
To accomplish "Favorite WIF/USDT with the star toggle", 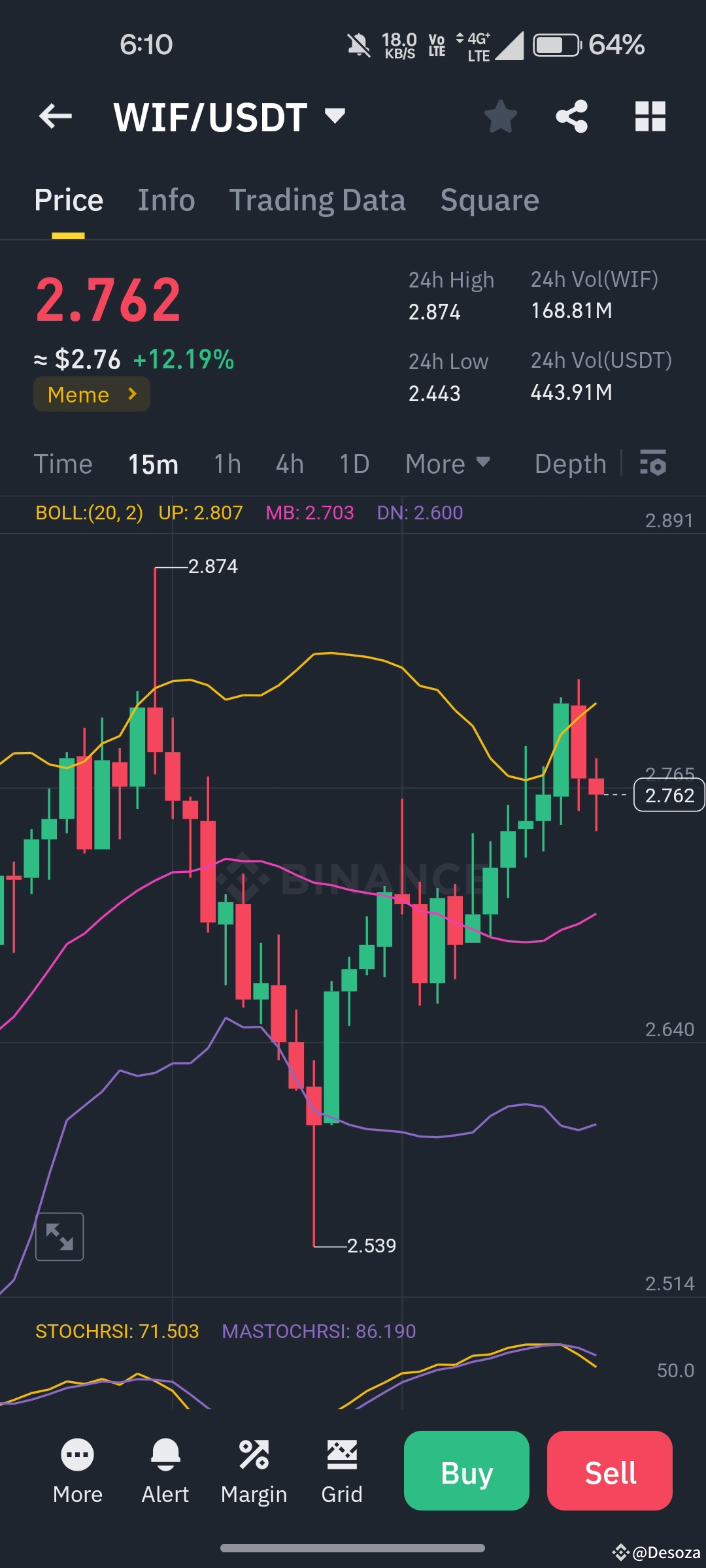I will 500,116.
